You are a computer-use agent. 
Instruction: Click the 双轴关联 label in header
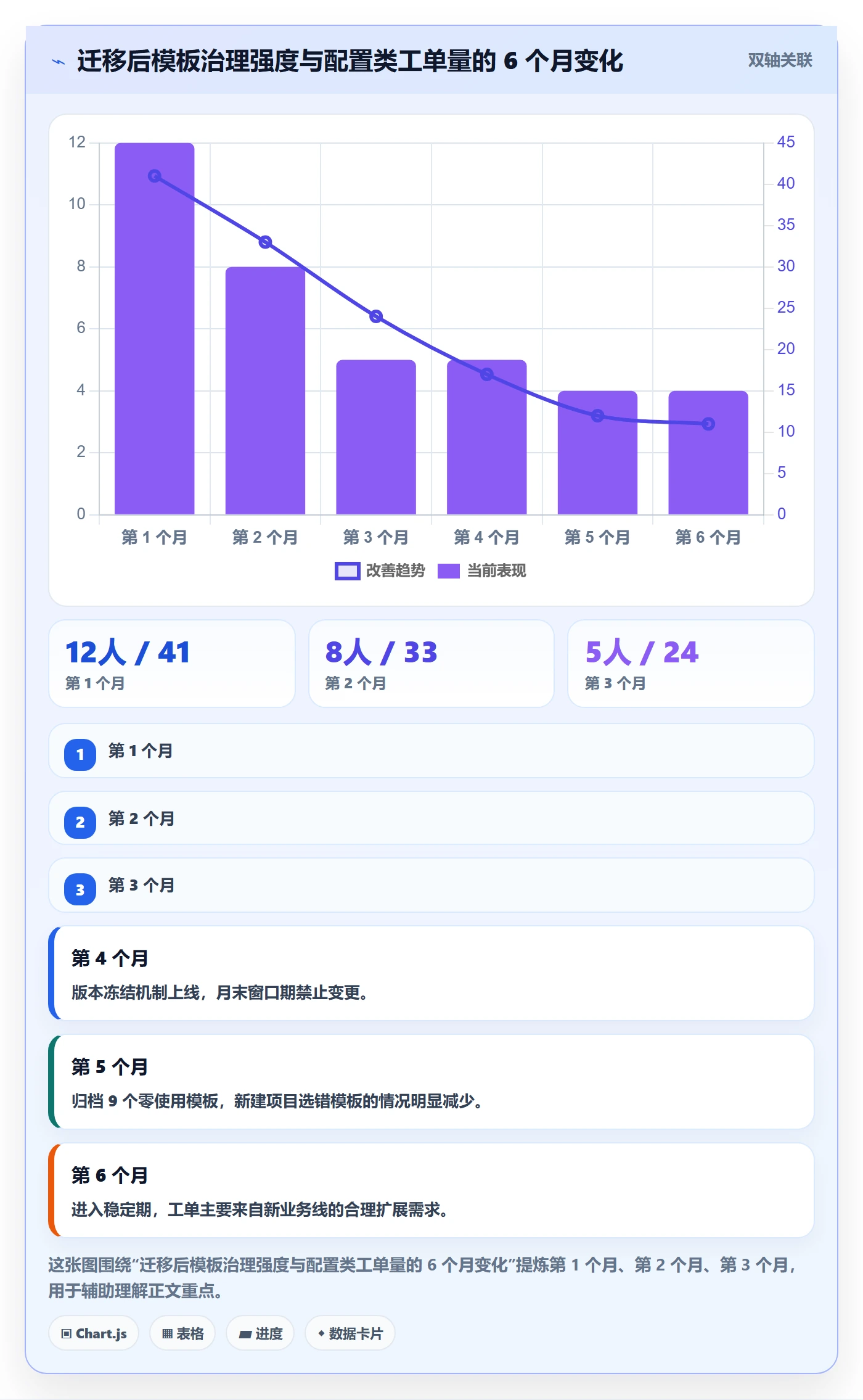780,60
